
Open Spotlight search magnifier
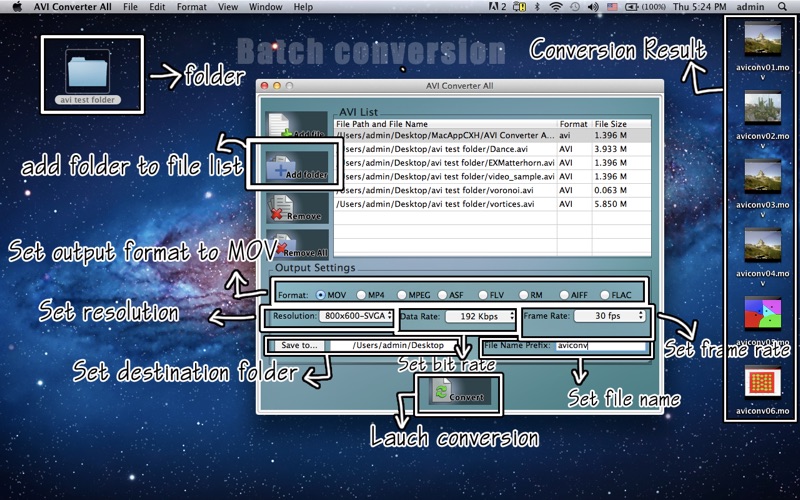pyautogui.click(x=782, y=7)
